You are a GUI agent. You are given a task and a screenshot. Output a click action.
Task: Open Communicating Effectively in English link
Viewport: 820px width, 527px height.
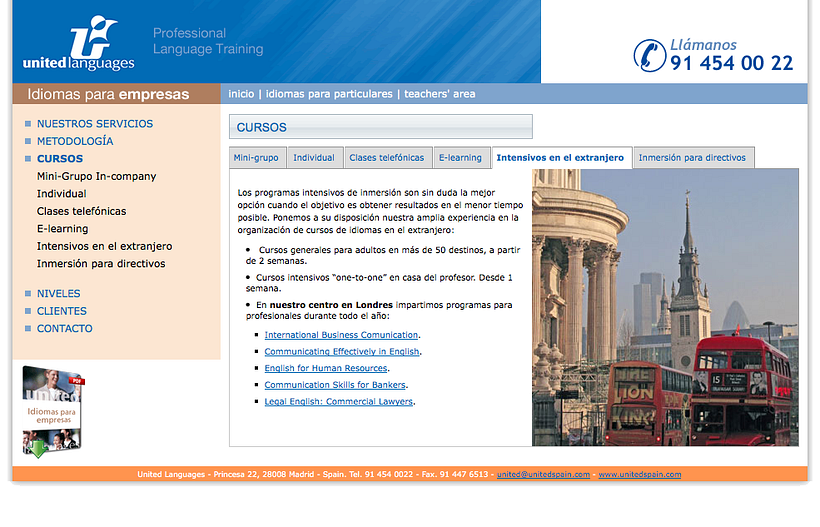click(x=342, y=352)
